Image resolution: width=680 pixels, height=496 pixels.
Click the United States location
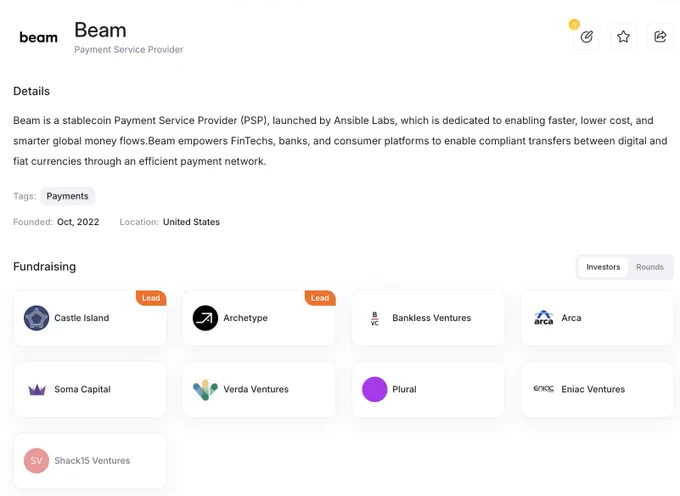191,222
